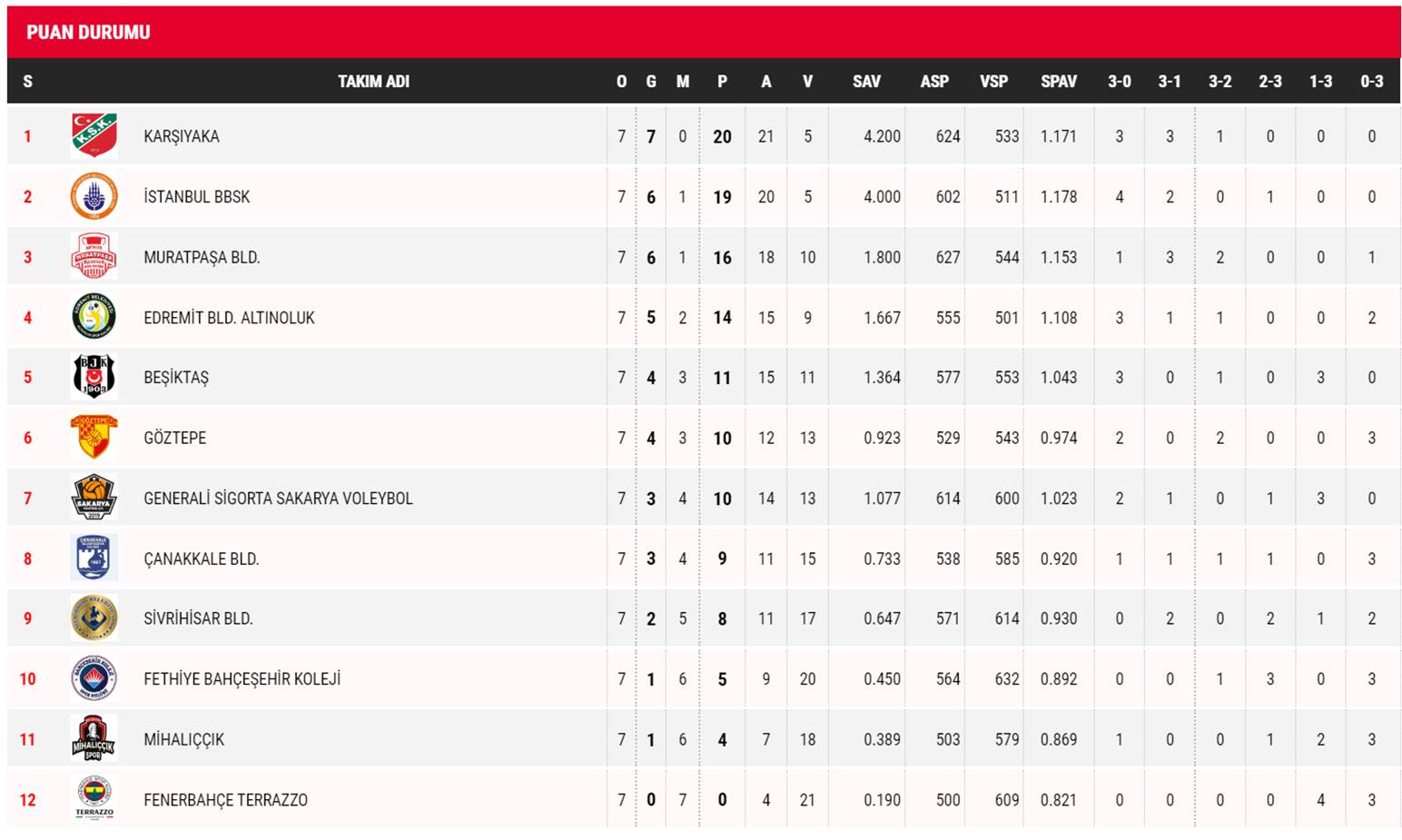Select the 3-0 results column header

pyautogui.click(x=1120, y=82)
